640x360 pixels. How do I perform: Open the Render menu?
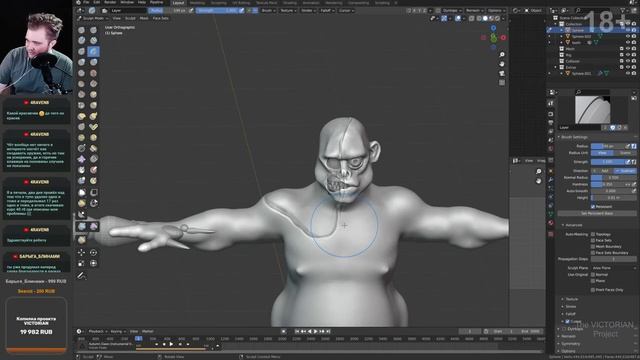pyautogui.click(x=110, y=2)
